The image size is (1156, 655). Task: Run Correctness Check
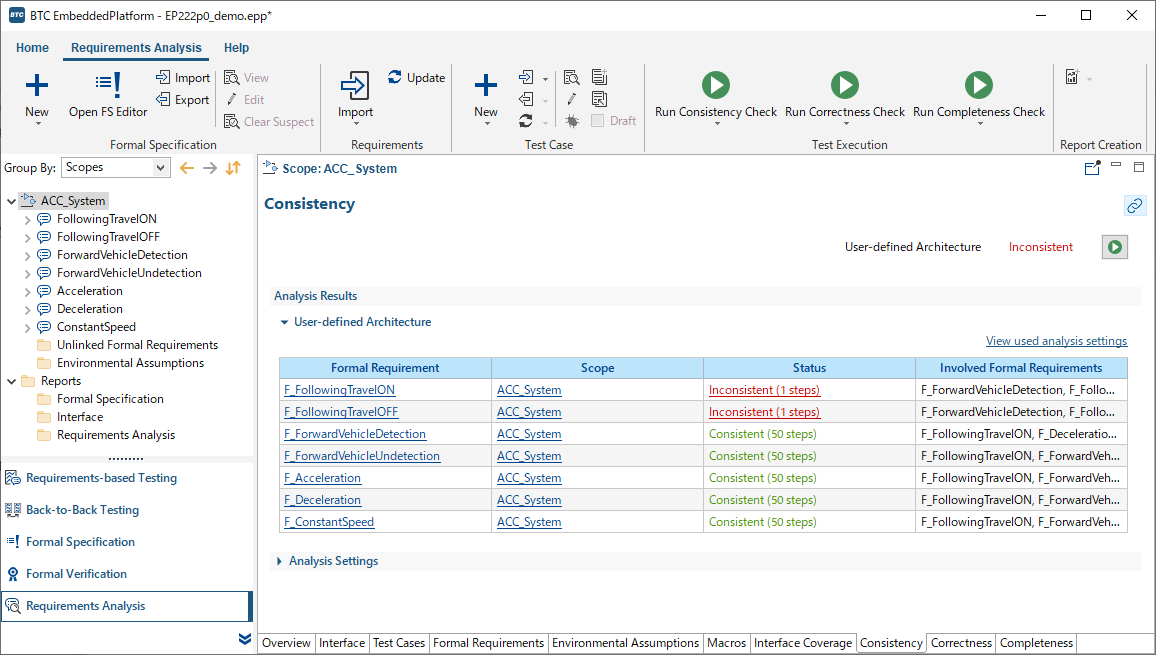[x=845, y=96]
